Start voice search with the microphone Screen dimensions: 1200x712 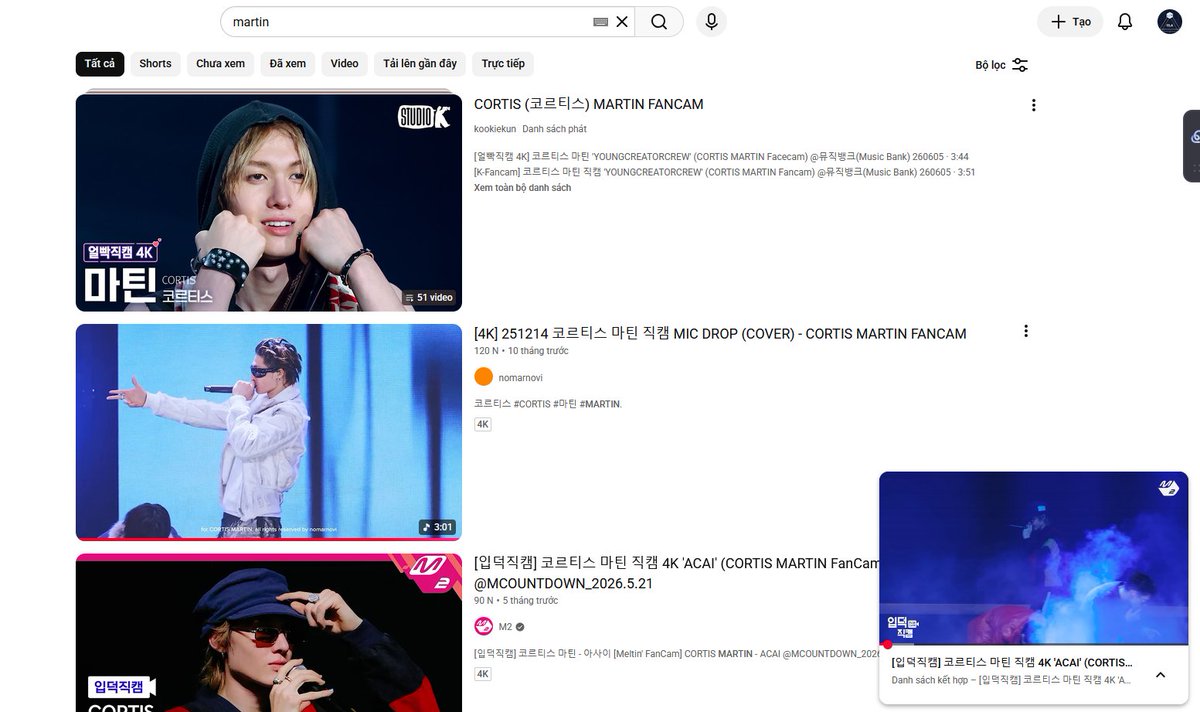pyautogui.click(x=711, y=22)
